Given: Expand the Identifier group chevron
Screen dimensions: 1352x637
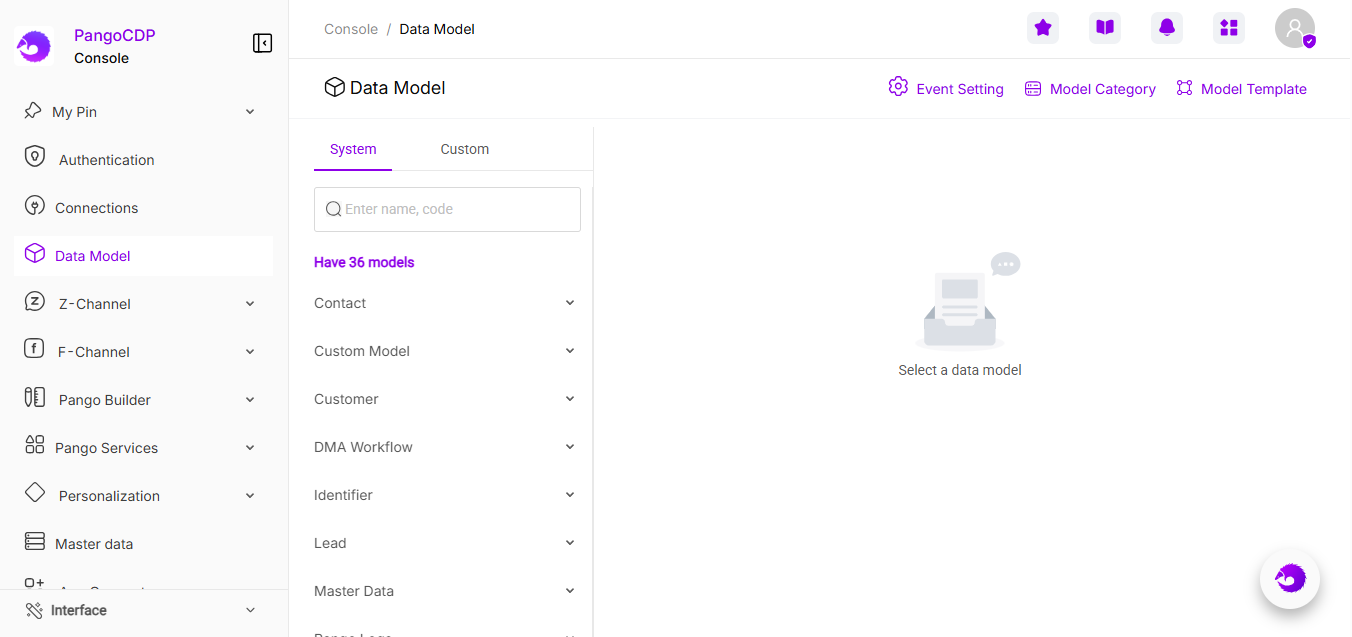Looking at the screenshot, I should coord(570,495).
